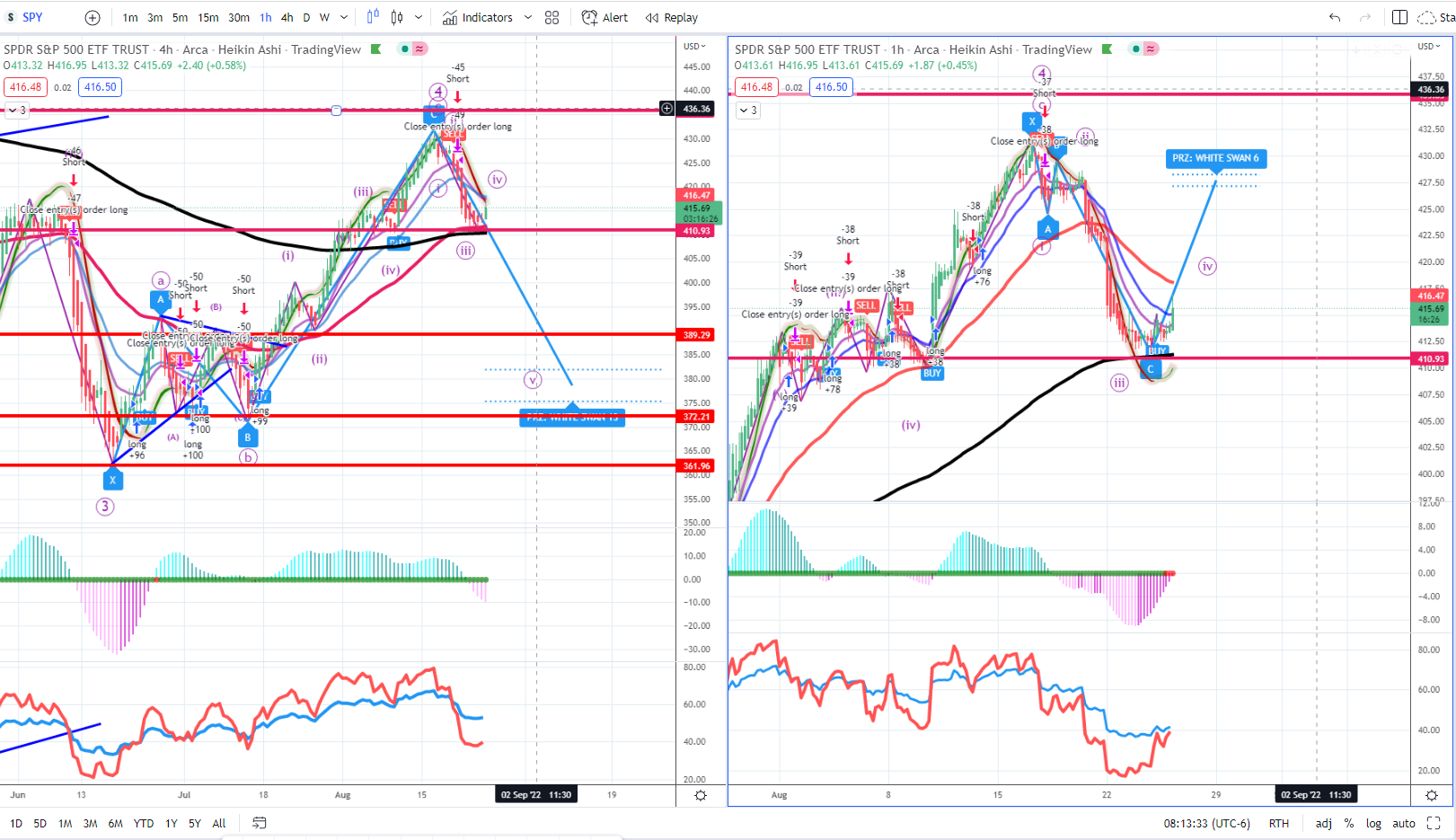Click PRZ: WHITE SWAN 6 label

click(x=1215, y=158)
